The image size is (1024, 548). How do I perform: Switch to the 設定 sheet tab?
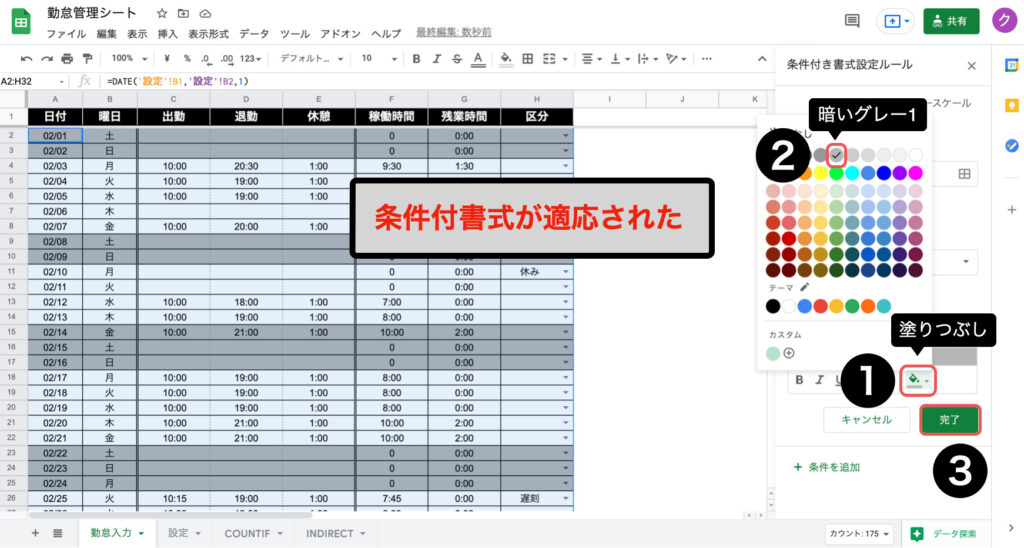184,533
